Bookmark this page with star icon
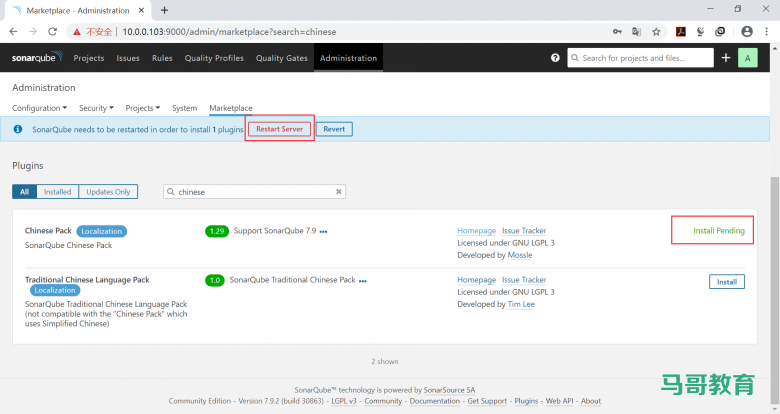 coord(656,31)
